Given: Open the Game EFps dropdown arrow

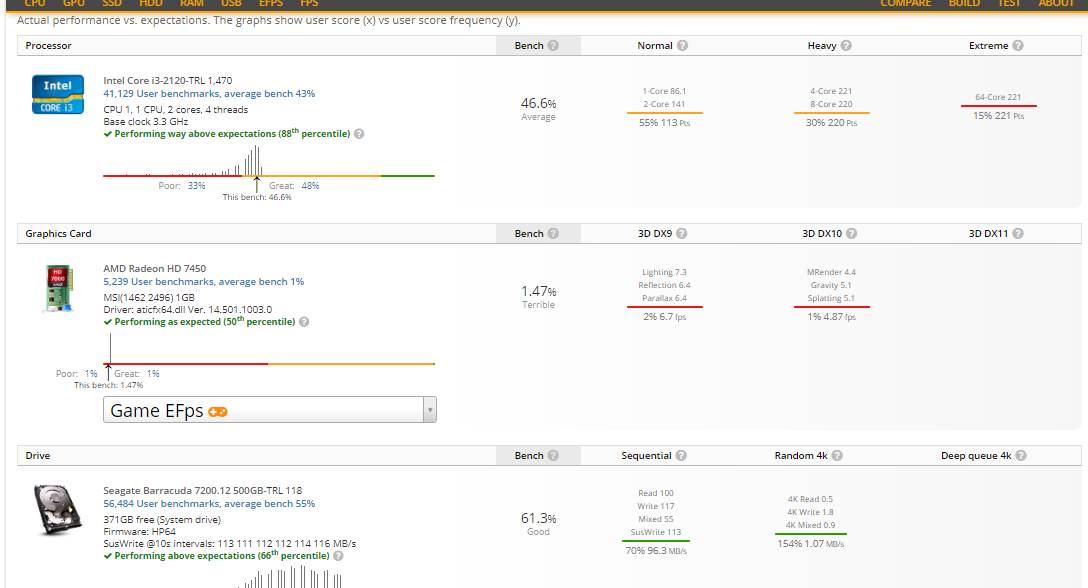Looking at the screenshot, I should click(430, 410).
